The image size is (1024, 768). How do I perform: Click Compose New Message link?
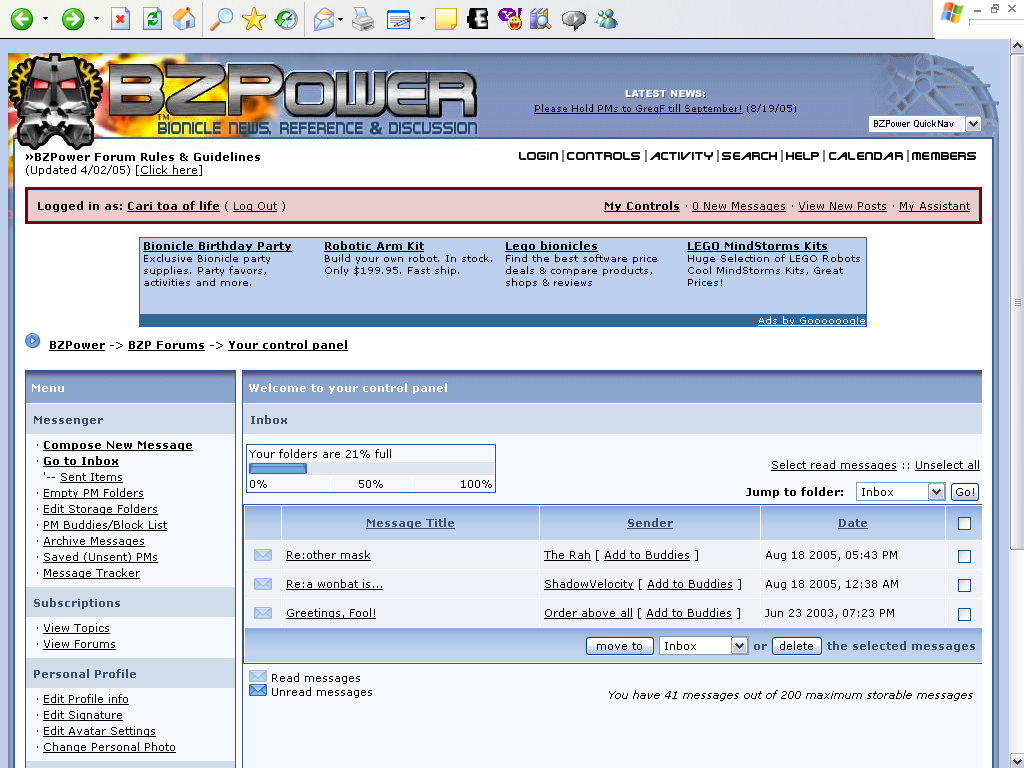coord(118,445)
